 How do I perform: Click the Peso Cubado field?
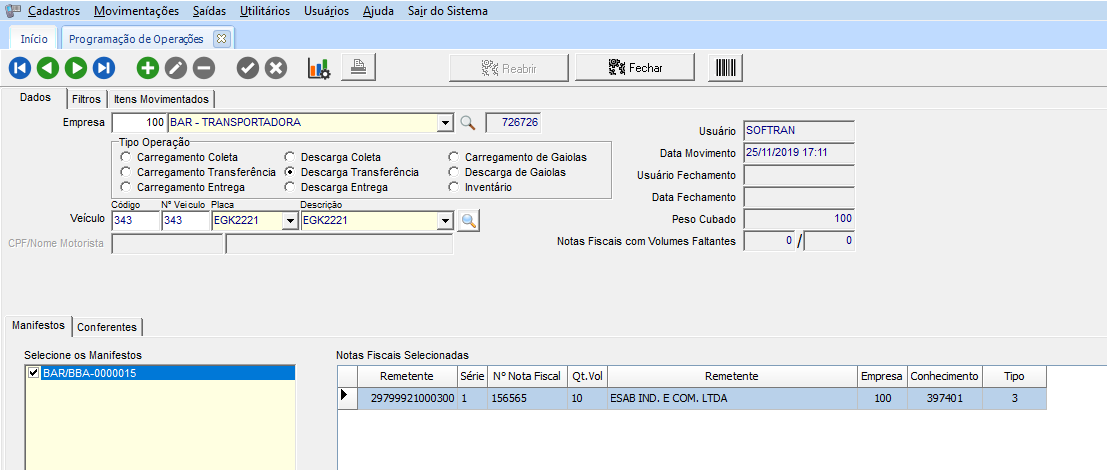coord(799,218)
